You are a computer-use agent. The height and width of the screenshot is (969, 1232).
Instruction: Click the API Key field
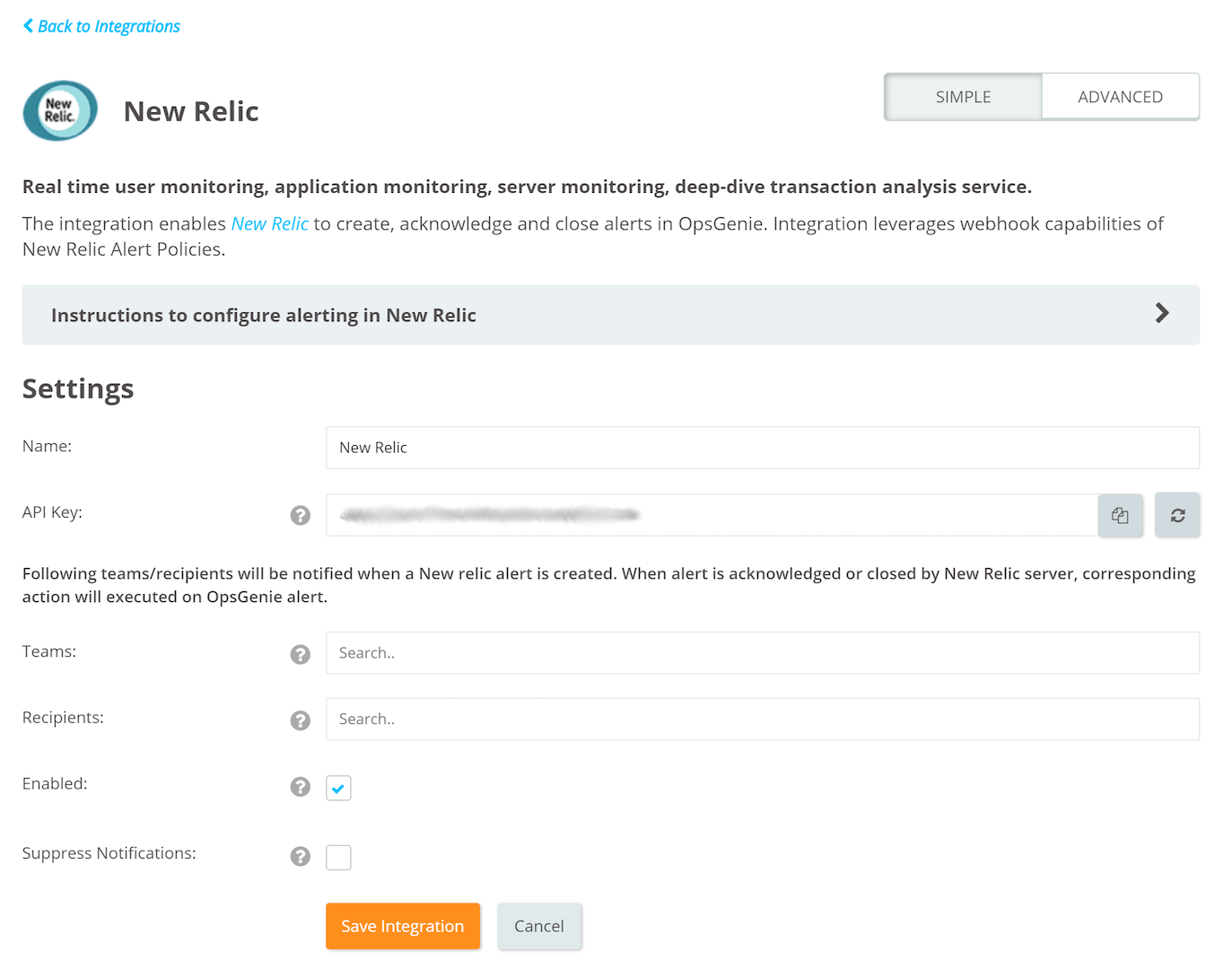point(712,515)
